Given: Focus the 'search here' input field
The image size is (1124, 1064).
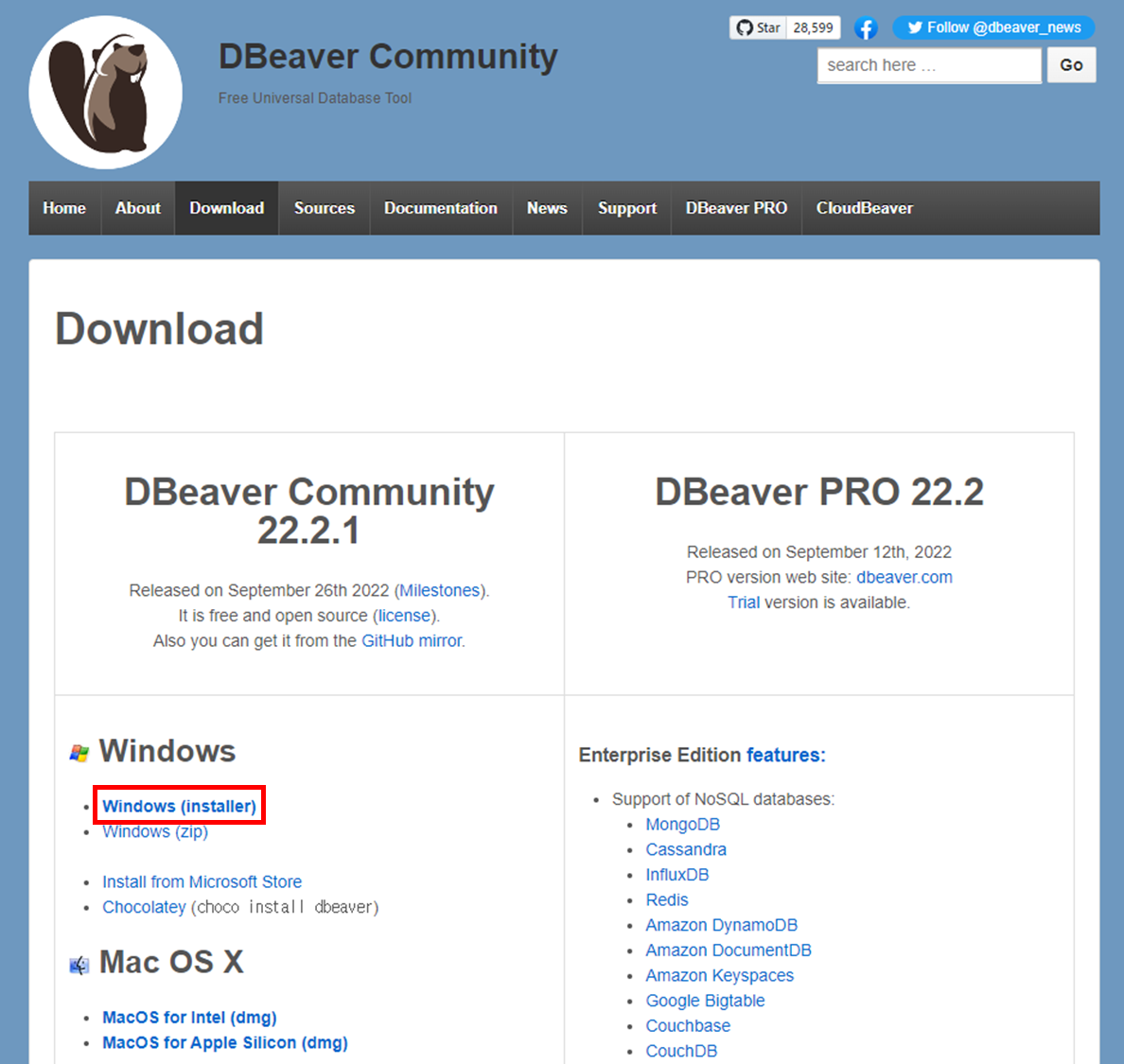Looking at the screenshot, I should [929, 65].
